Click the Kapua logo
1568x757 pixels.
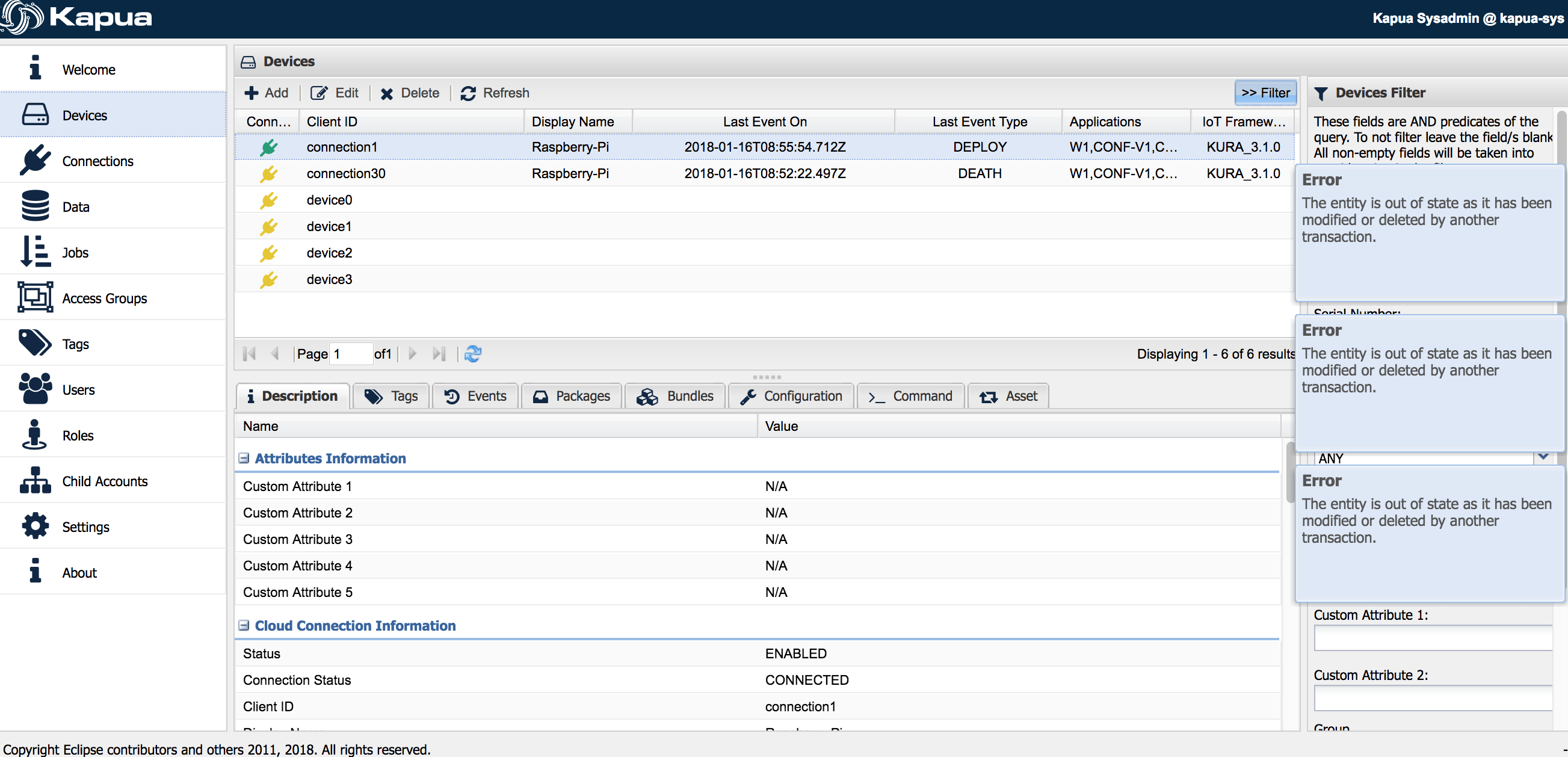[76, 18]
